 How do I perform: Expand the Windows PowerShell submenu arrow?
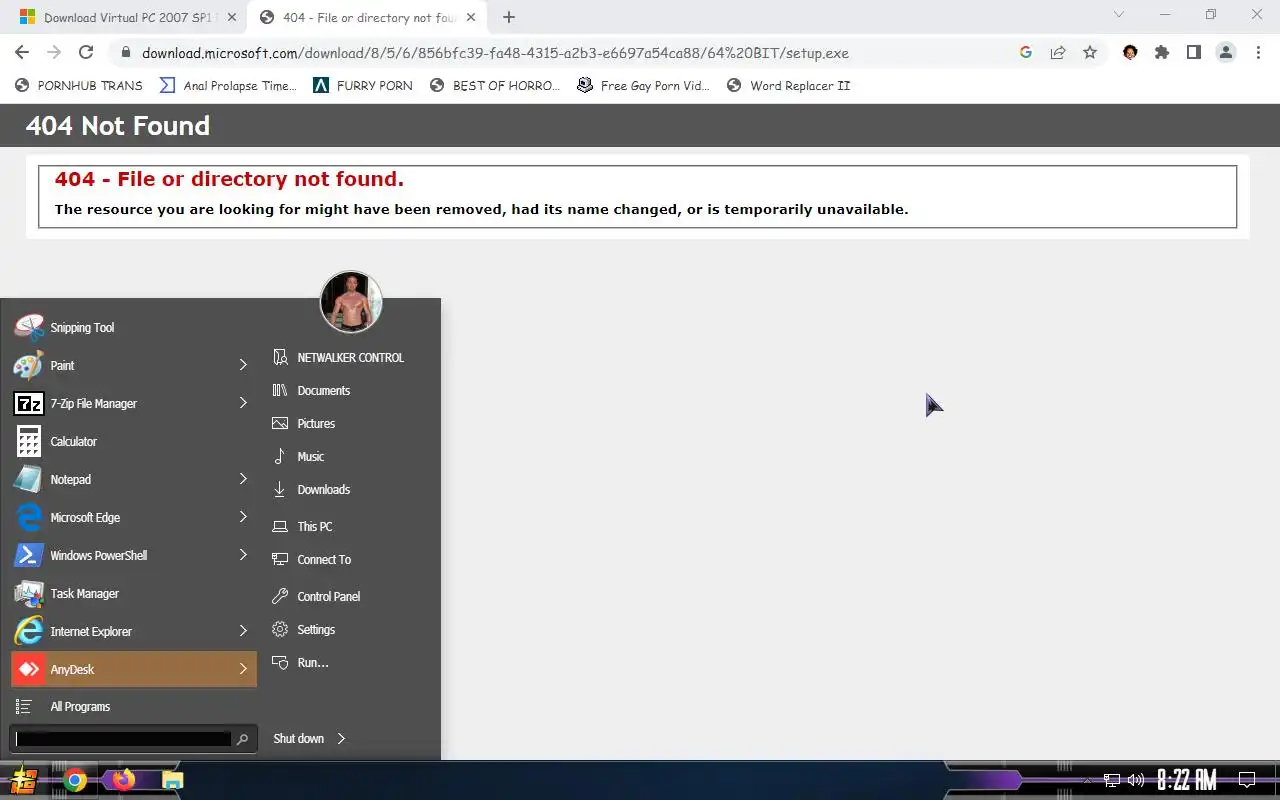pos(243,555)
